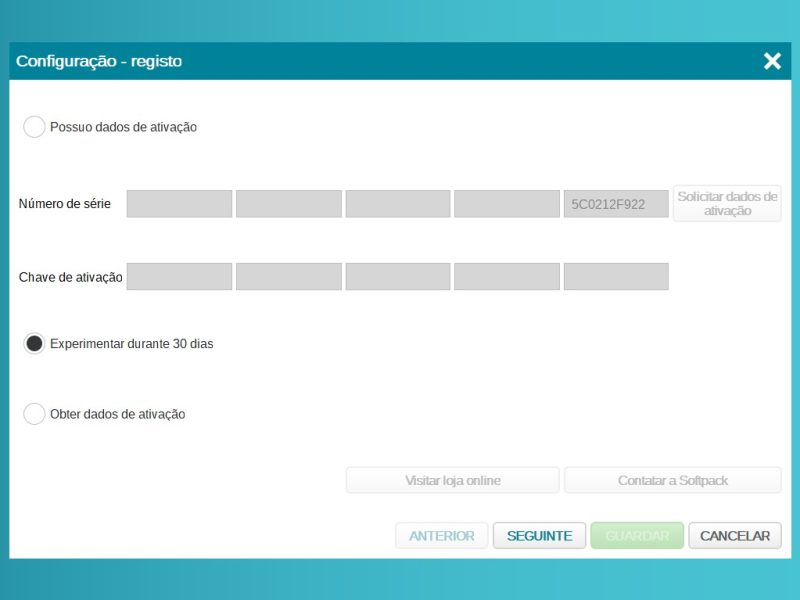Close the Configuração - registo dialog

point(772,61)
